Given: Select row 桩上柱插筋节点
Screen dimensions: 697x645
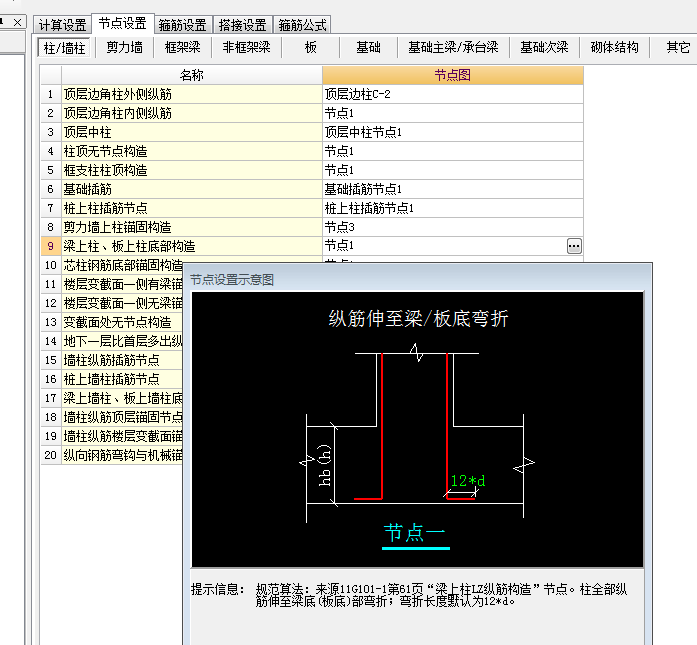Looking at the screenshot, I should coord(192,208).
